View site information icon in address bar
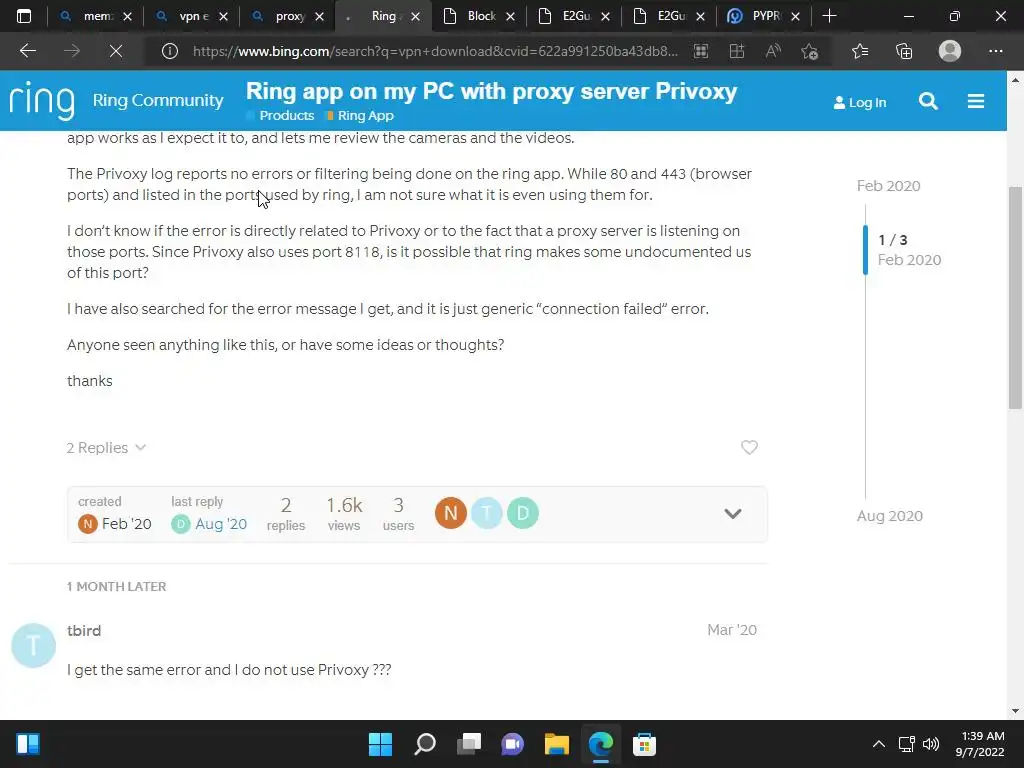Screen dimensions: 1024x768 pos(170,51)
